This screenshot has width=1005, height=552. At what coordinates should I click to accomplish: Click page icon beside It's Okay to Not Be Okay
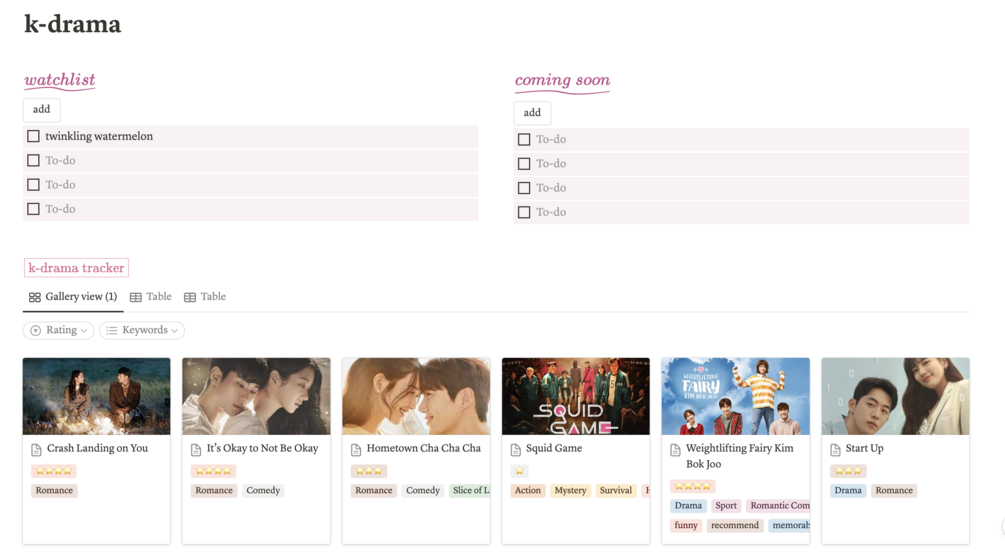[x=196, y=450]
